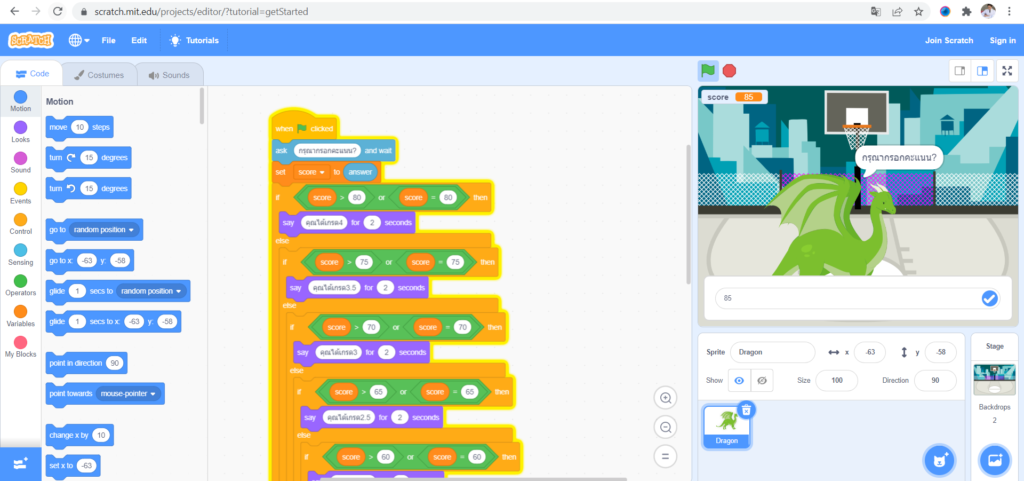This screenshot has height=481, width=1024.
Task: Enter full screen stage mode
Action: click(x=1007, y=71)
